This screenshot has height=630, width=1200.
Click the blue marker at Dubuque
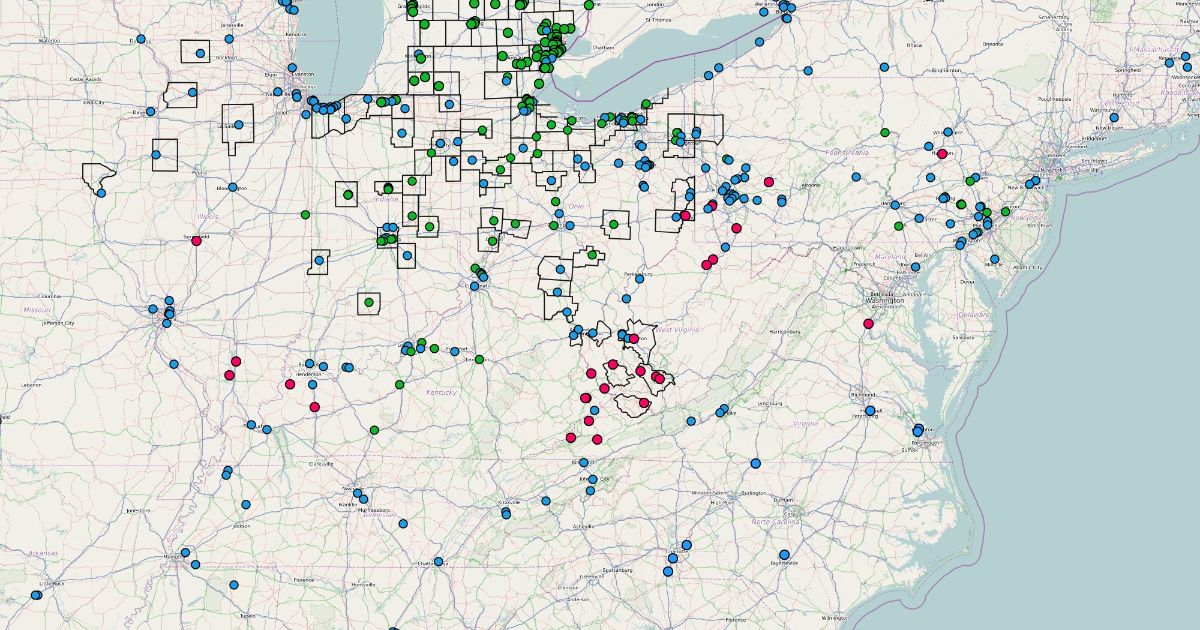140,39
